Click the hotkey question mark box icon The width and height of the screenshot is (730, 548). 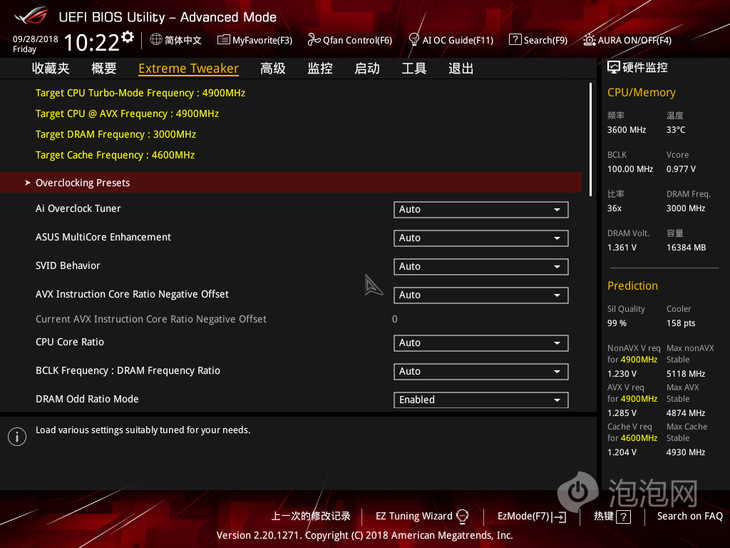click(x=623, y=517)
